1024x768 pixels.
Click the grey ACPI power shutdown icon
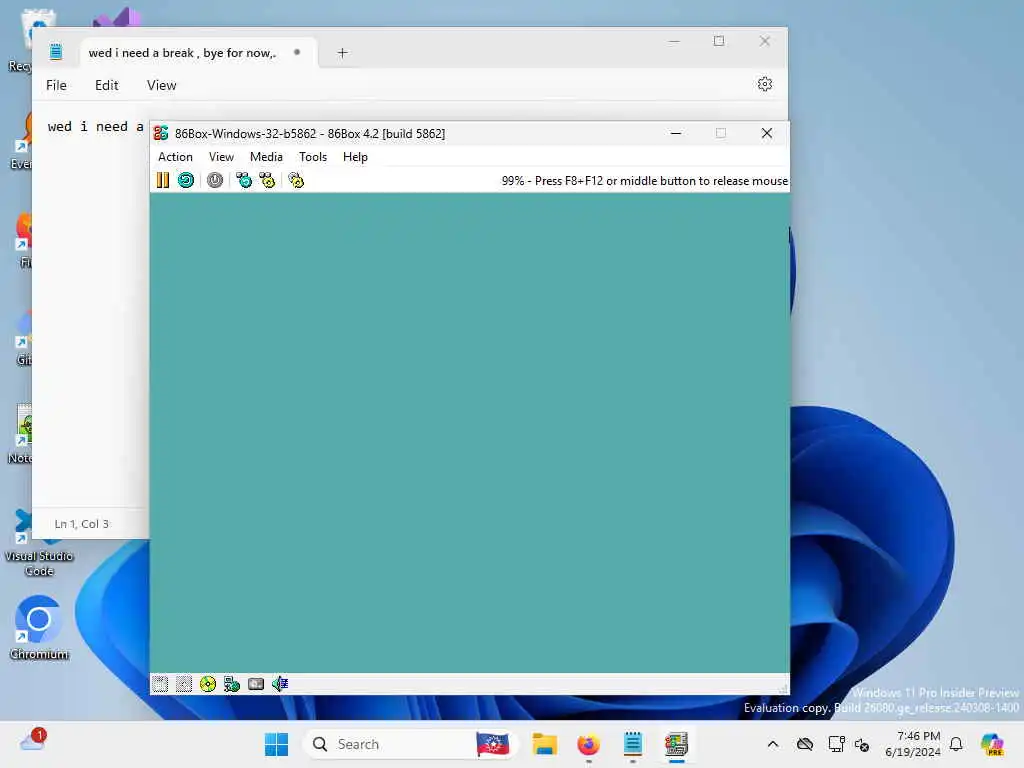[215, 180]
